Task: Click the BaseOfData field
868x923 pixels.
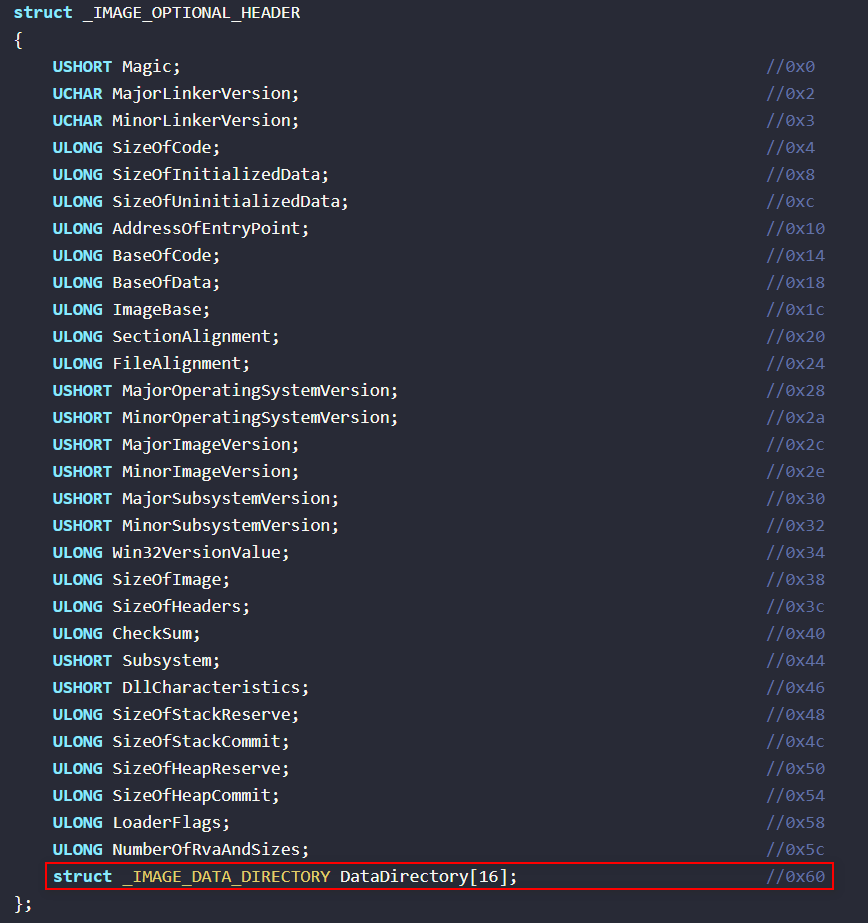Action: (166, 283)
